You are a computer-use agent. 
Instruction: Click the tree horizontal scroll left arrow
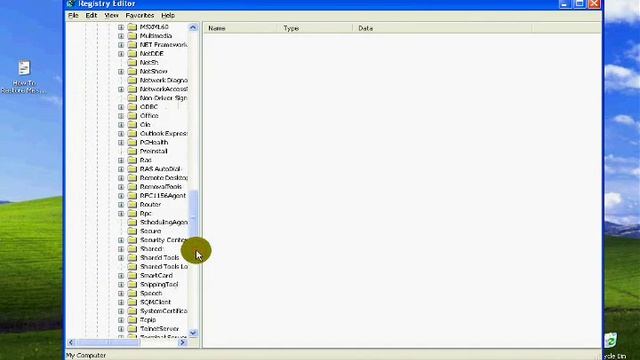pos(71,342)
